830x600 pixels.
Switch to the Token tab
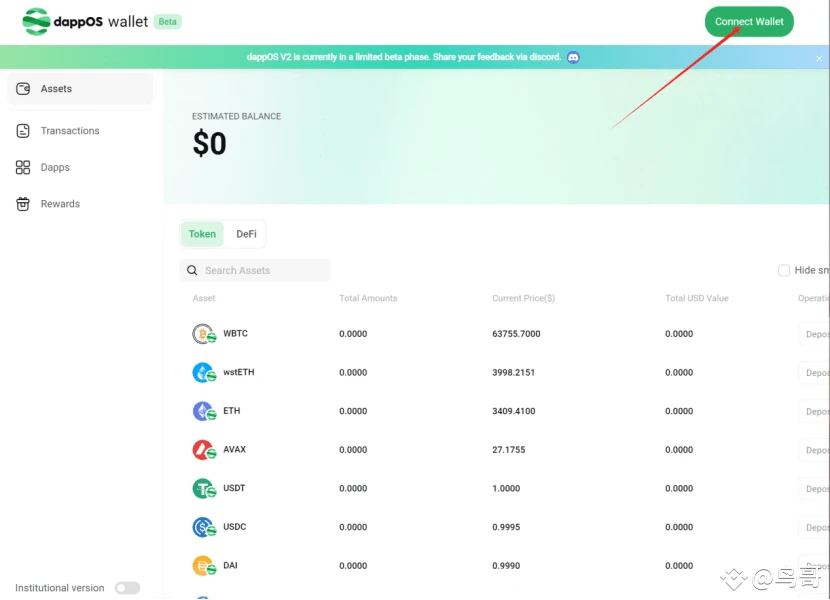click(202, 234)
